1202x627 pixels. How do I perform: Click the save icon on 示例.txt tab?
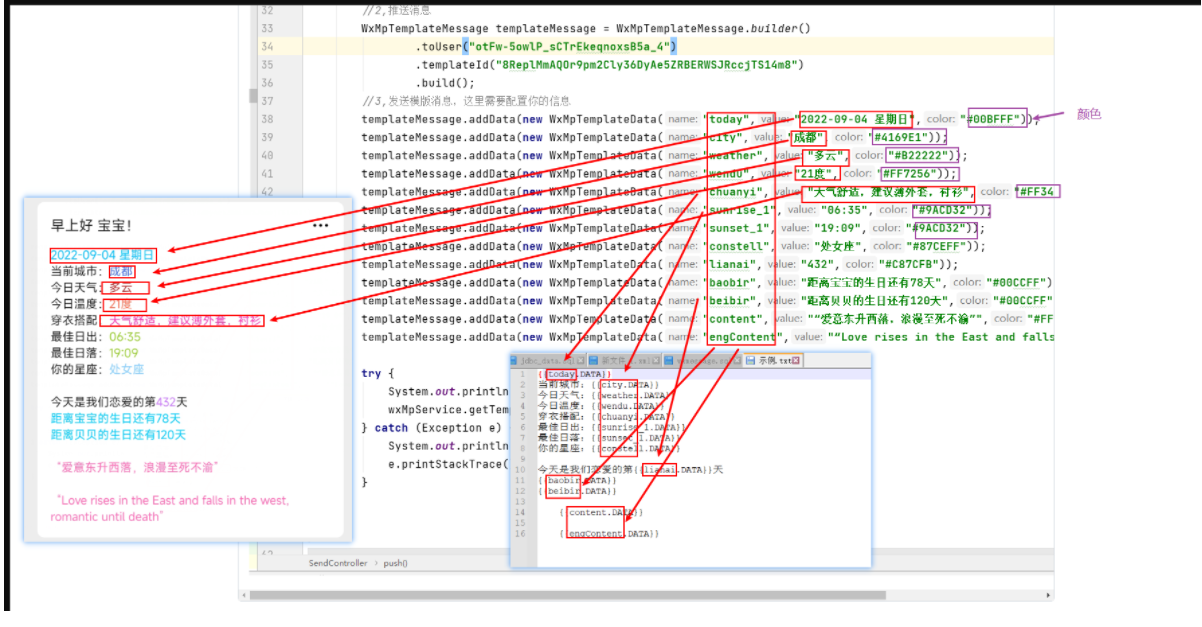pos(750,360)
